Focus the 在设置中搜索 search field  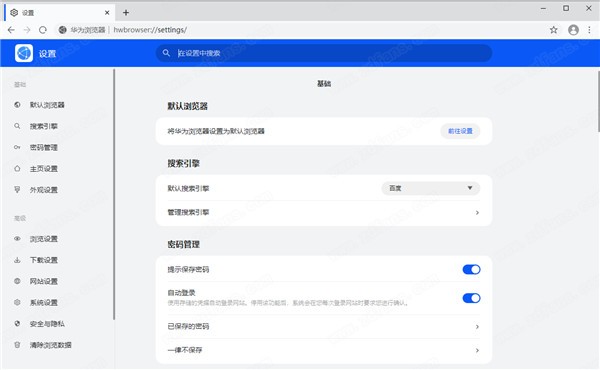click(x=324, y=53)
